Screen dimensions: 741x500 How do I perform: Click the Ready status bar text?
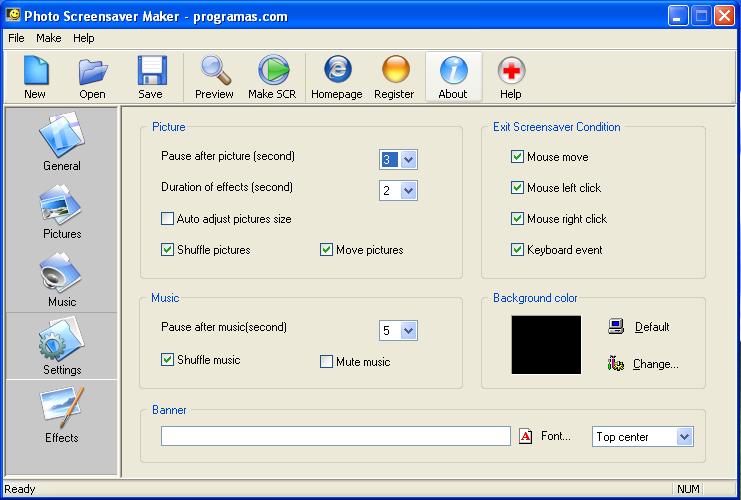(19, 489)
